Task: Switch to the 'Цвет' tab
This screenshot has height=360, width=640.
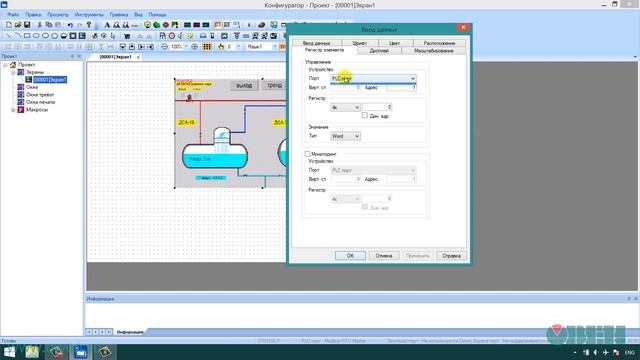Action: 395,43
